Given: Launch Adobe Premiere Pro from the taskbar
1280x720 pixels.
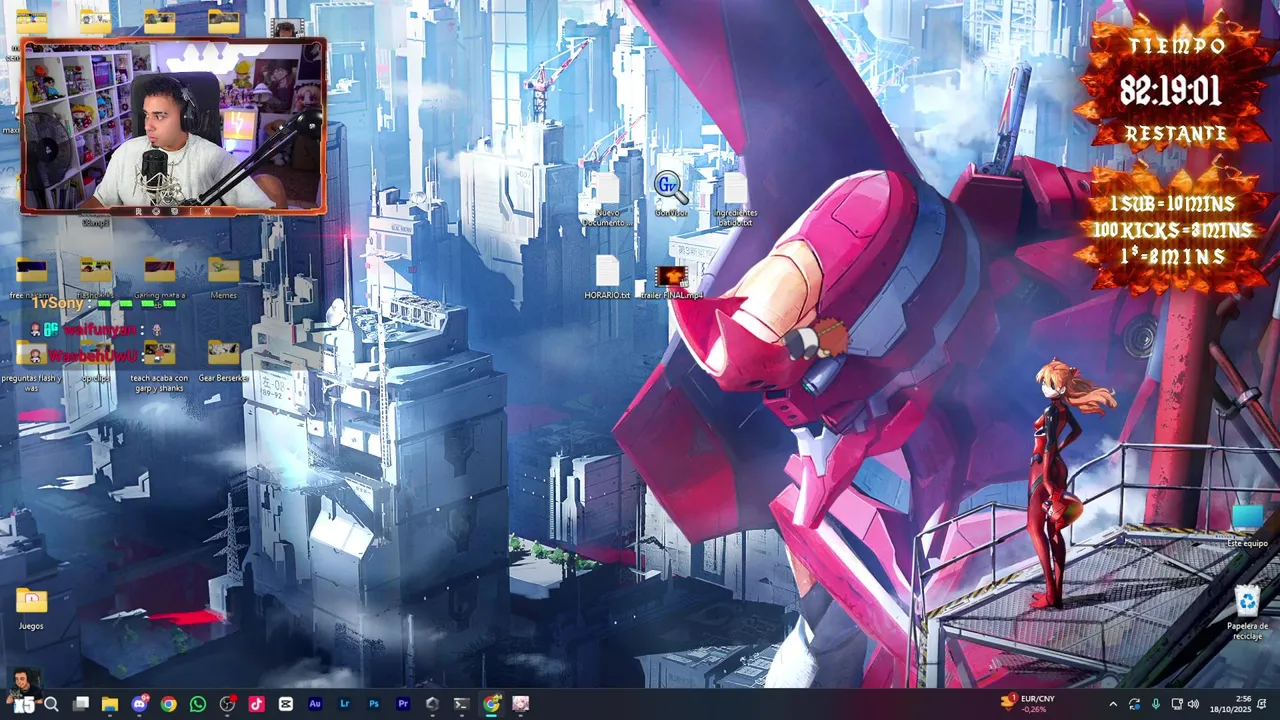Looking at the screenshot, I should 403,704.
